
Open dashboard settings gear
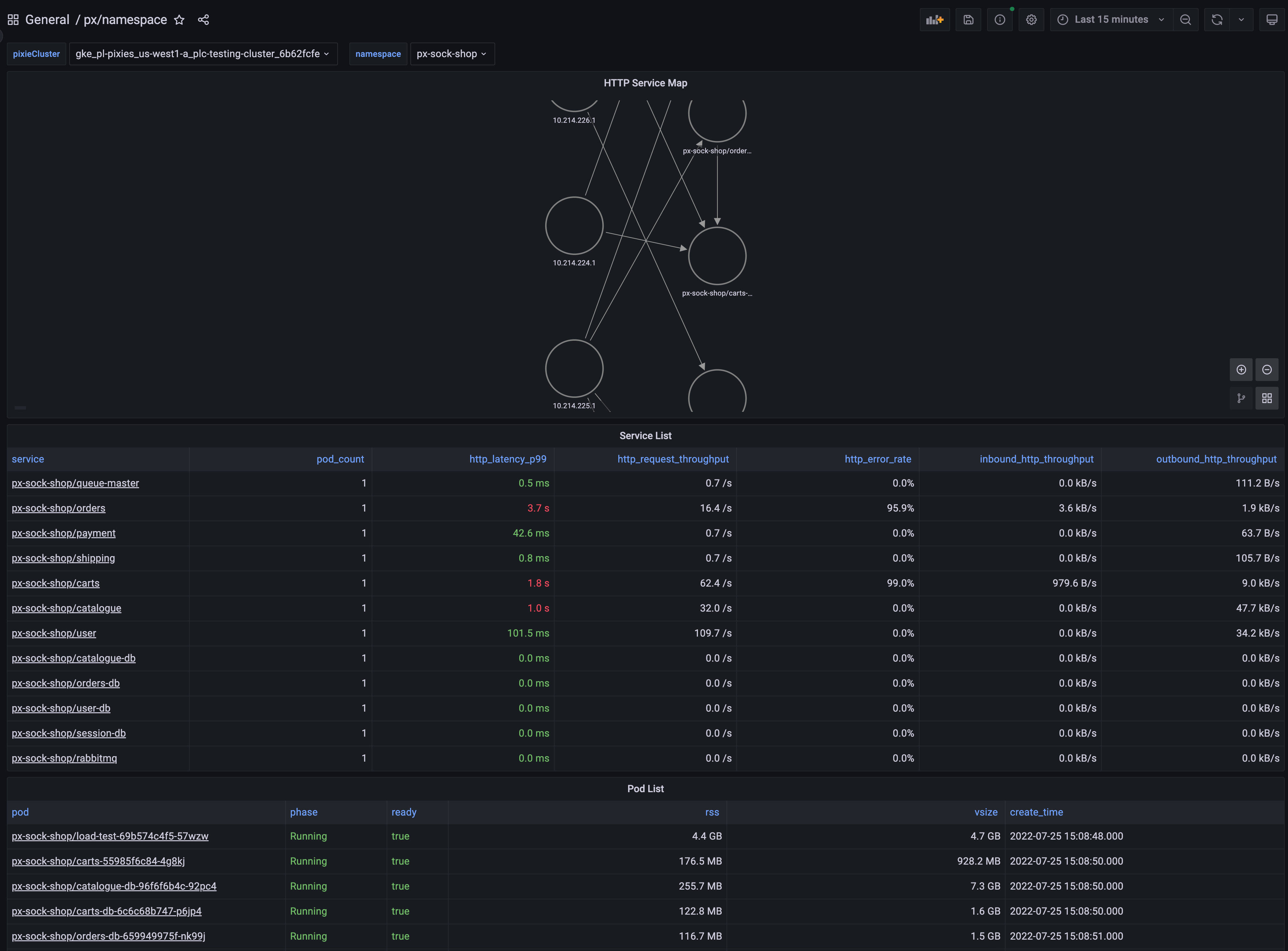click(x=1031, y=19)
